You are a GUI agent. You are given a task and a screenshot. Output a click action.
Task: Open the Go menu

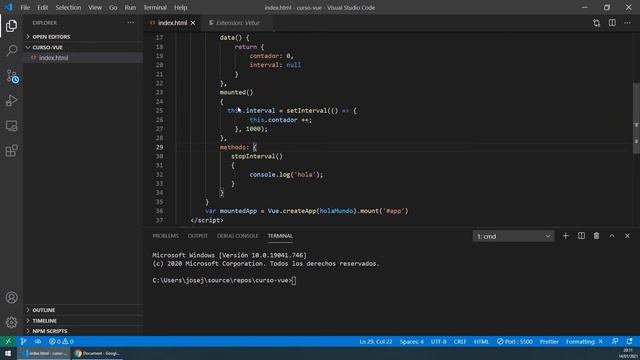[x=113, y=7]
